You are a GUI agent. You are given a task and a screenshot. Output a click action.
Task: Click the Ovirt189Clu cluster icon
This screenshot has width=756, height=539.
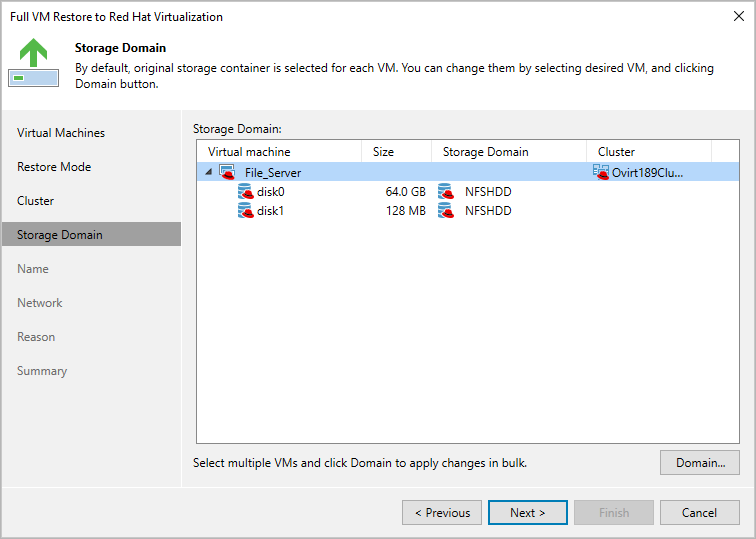(601, 172)
